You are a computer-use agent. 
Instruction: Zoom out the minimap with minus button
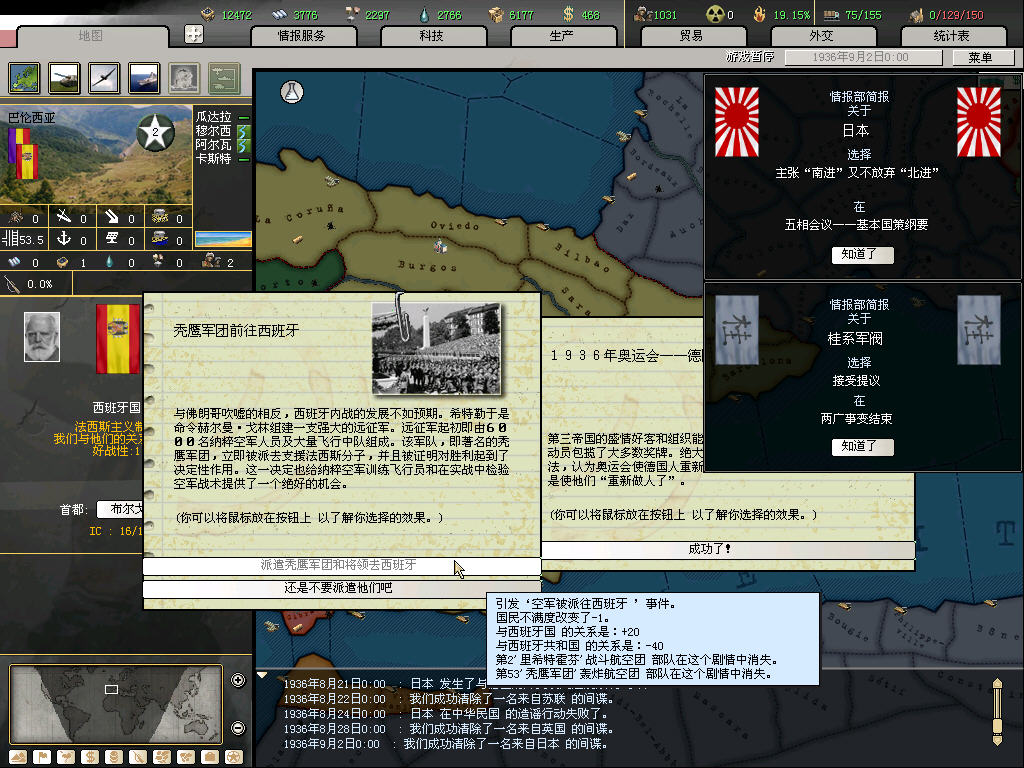click(238, 728)
